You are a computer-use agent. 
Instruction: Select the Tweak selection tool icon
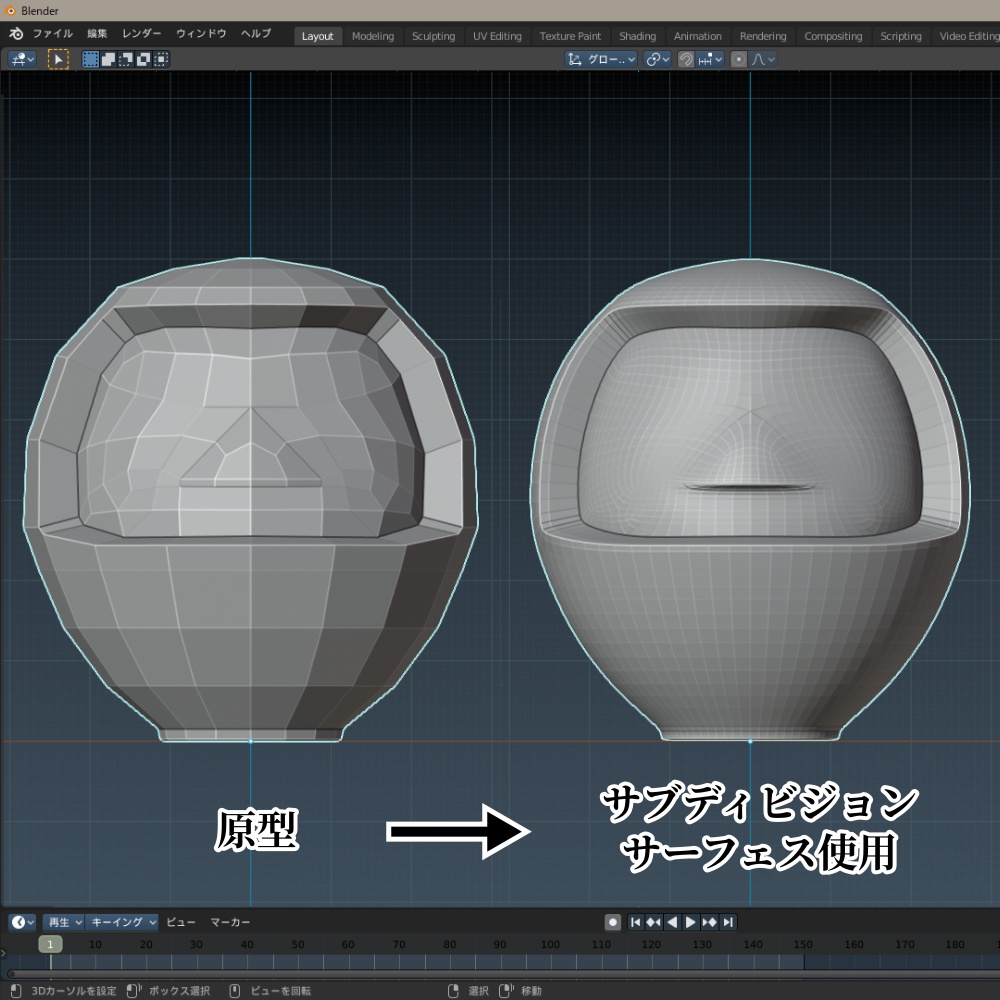pyautogui.click(x=57, y=60)
